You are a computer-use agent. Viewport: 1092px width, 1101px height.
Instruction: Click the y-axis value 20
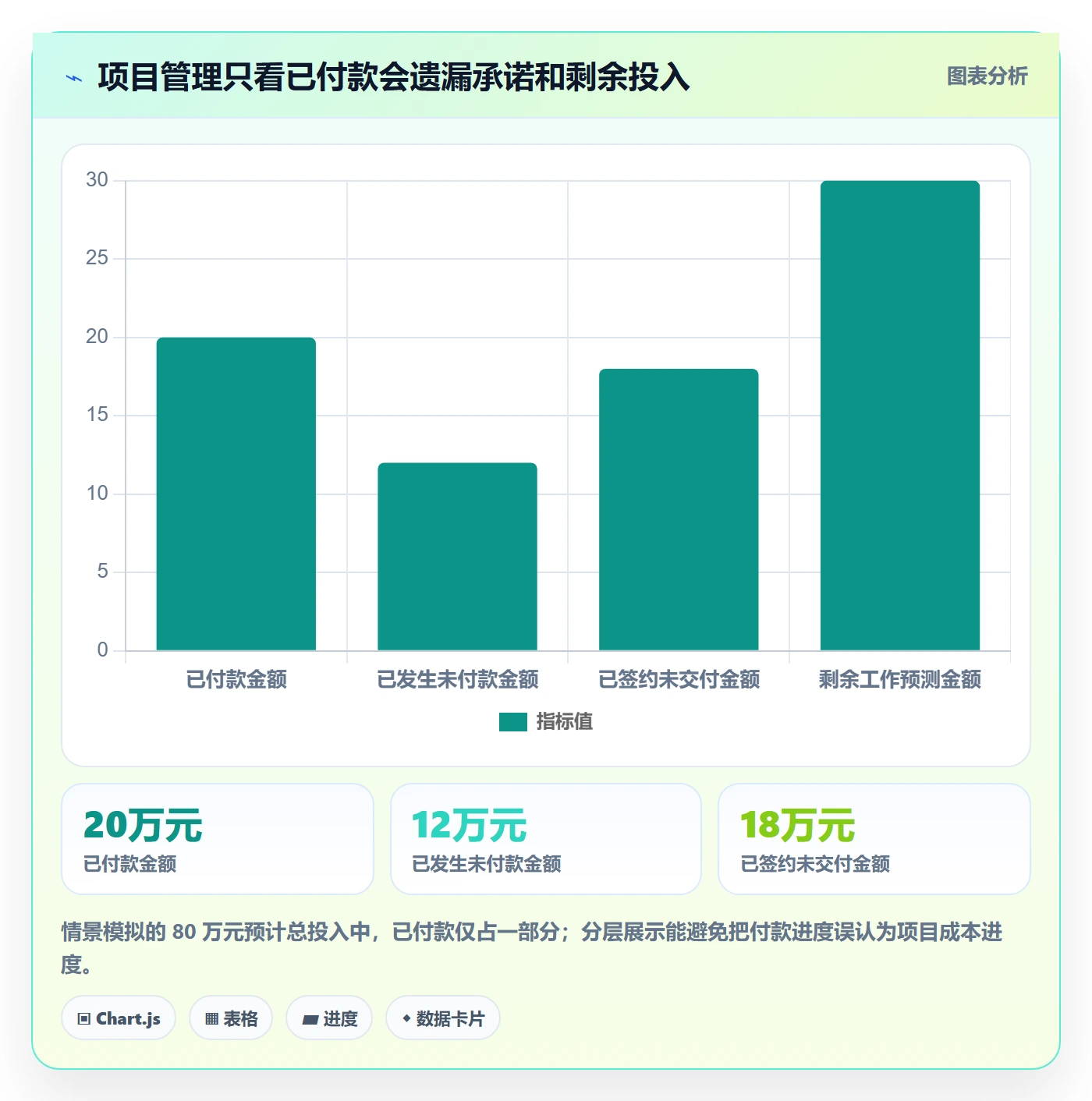pos(97,337)
